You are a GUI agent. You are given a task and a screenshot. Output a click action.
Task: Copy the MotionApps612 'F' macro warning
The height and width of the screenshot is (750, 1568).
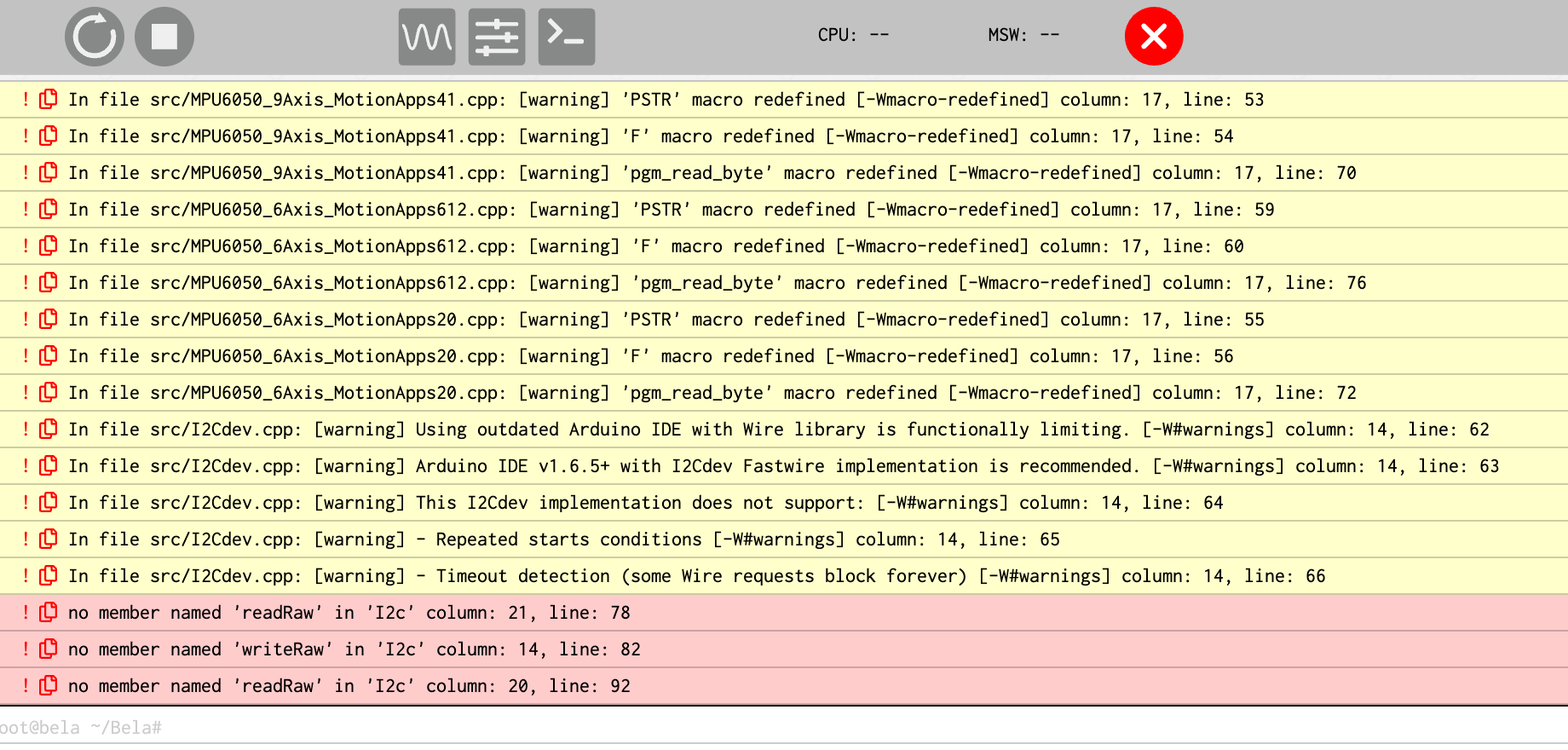point(49,246)
